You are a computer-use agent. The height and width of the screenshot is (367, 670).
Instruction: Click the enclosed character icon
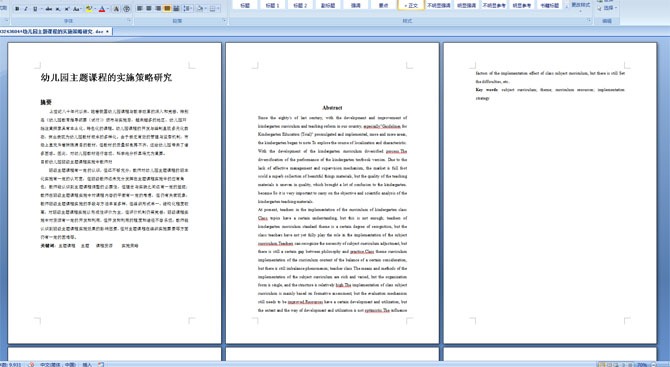pos(126,9)
